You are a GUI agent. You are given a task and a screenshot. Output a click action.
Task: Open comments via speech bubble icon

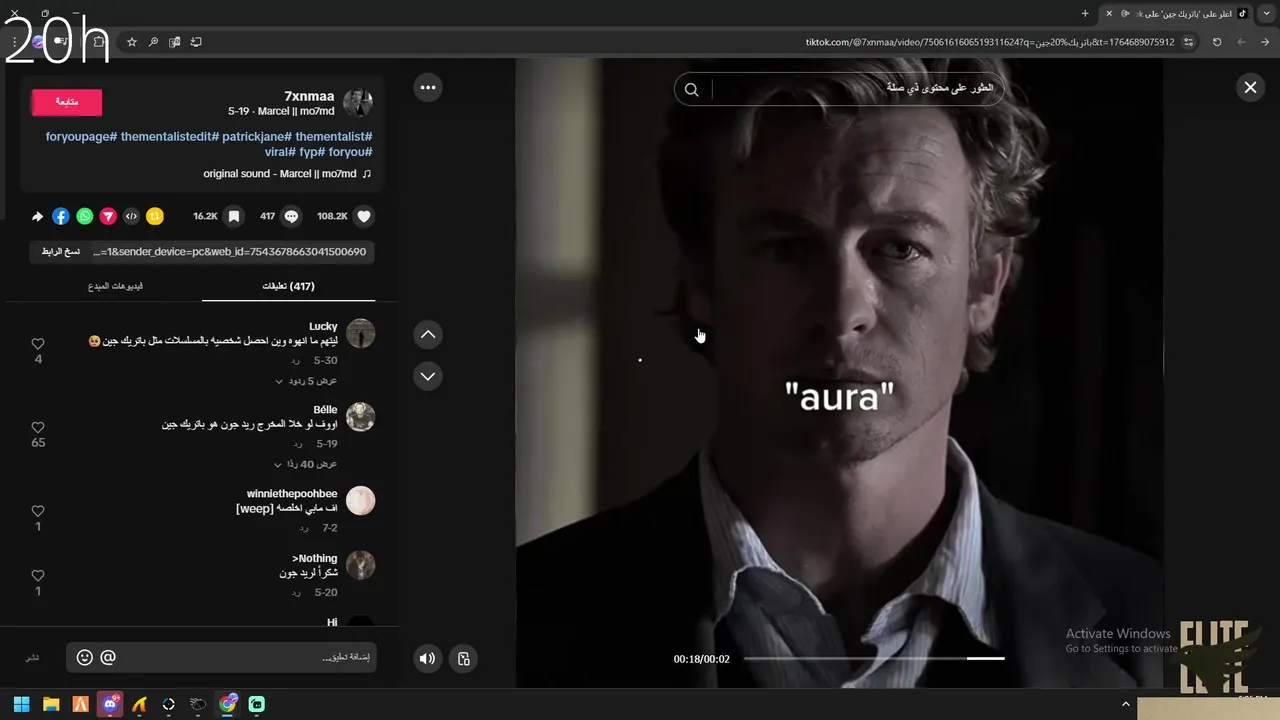pyautogui.click(x=291, y=216)
